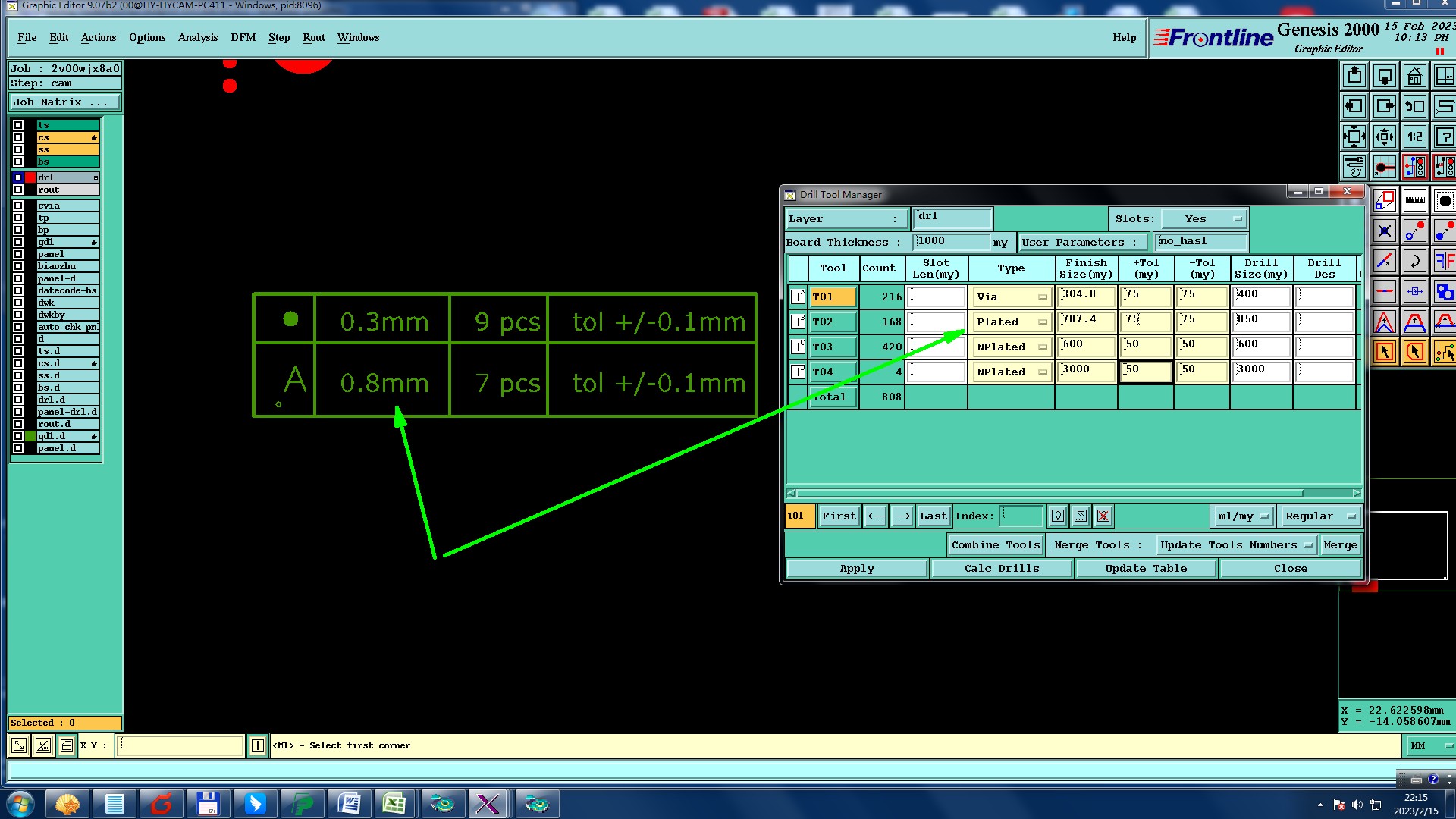Click the 1:2 zoom scale icon

pos(1414,137)
